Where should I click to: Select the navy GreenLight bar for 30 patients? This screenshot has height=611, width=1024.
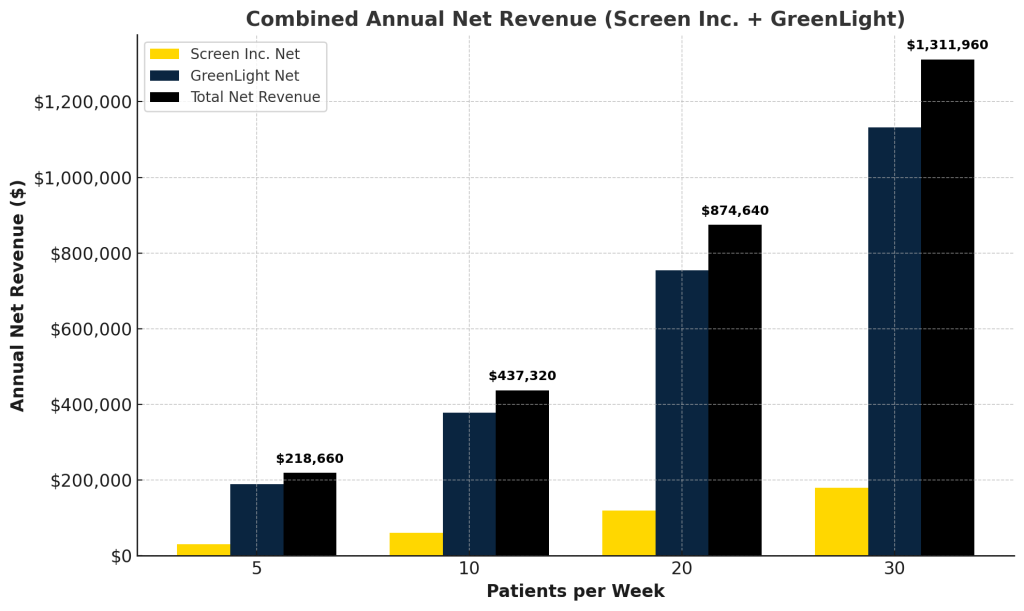[x=894, y=342]
